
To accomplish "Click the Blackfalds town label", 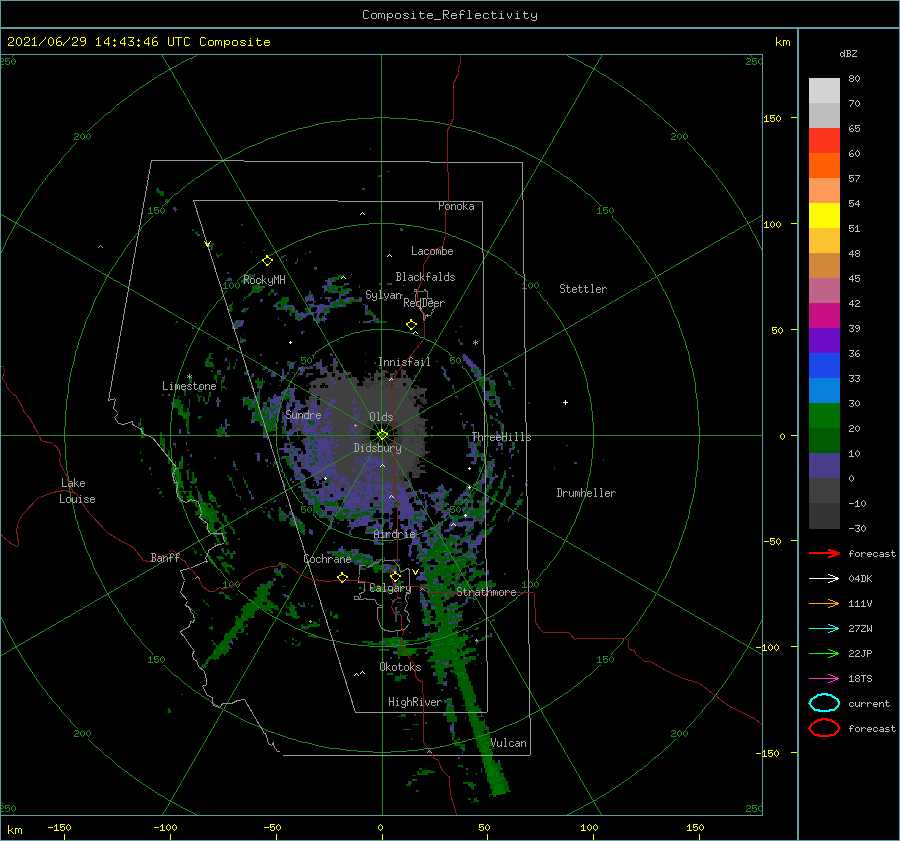I will pyautogui.click(x=425, y=277).
